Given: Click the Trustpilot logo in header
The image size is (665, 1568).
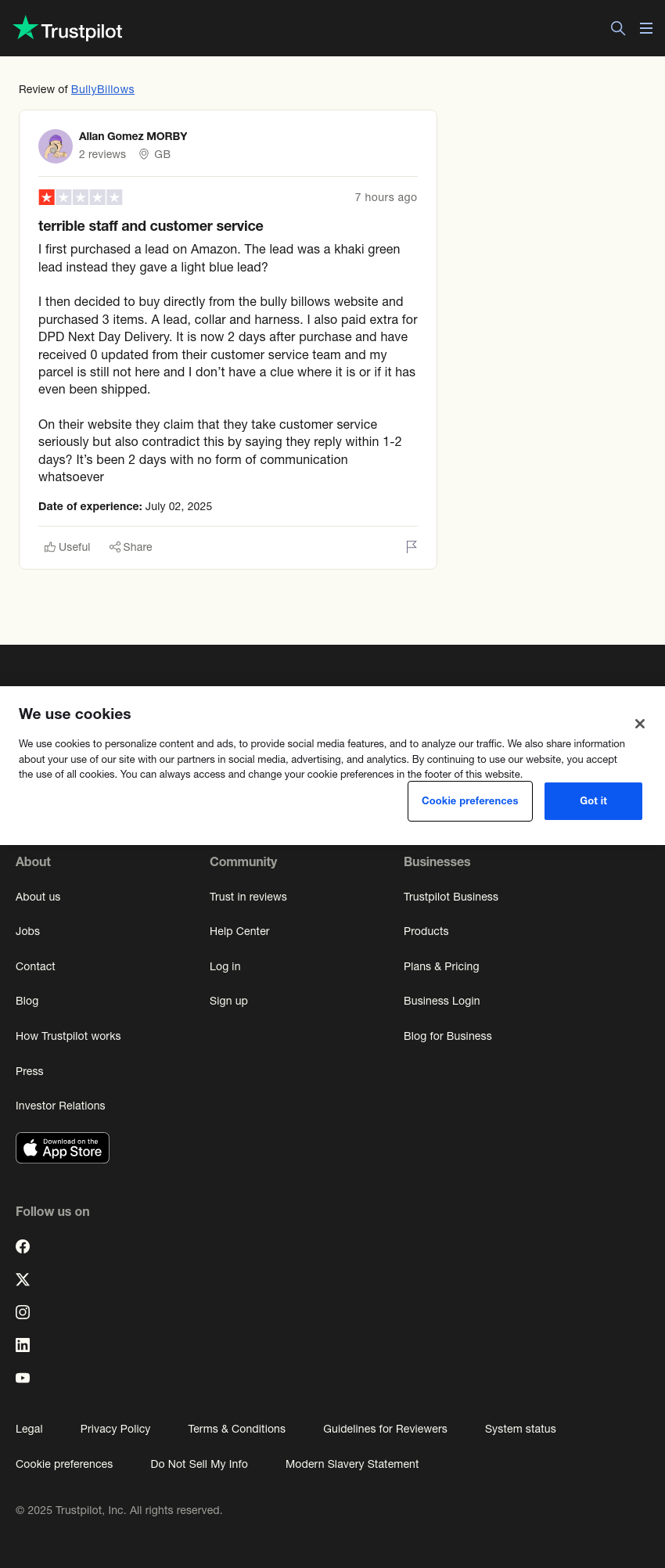Looking at the screenshot, I should pos(68,29).
